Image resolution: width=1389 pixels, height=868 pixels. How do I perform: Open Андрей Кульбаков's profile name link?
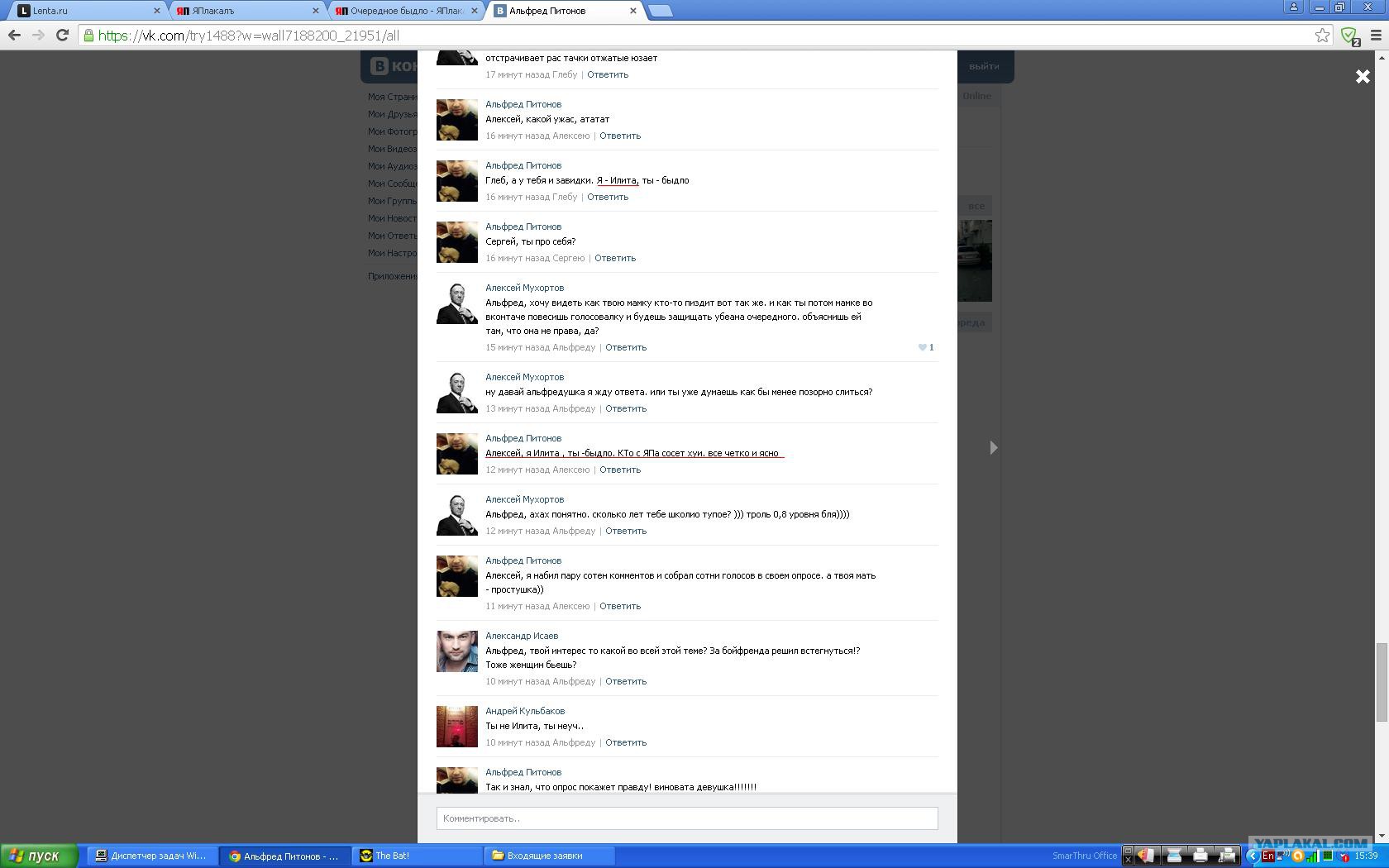525,711
